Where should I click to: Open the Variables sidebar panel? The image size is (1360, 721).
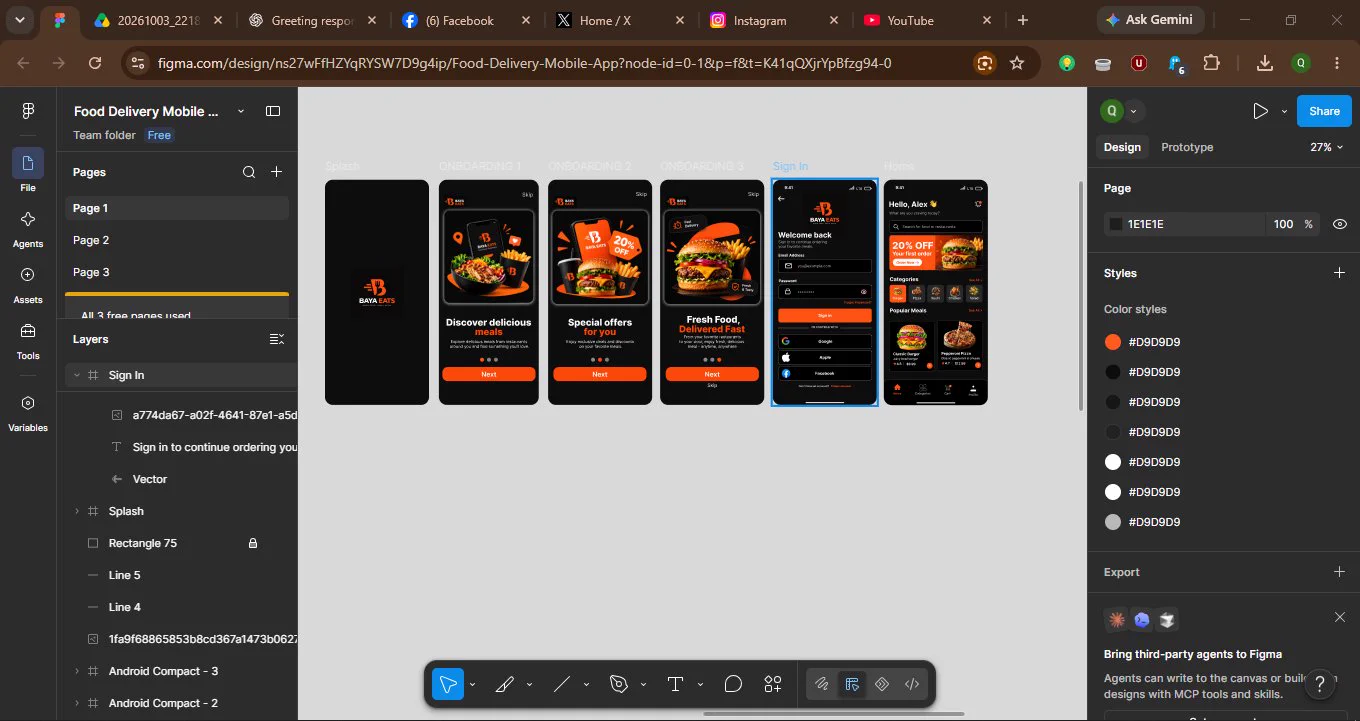pos(28,413)
